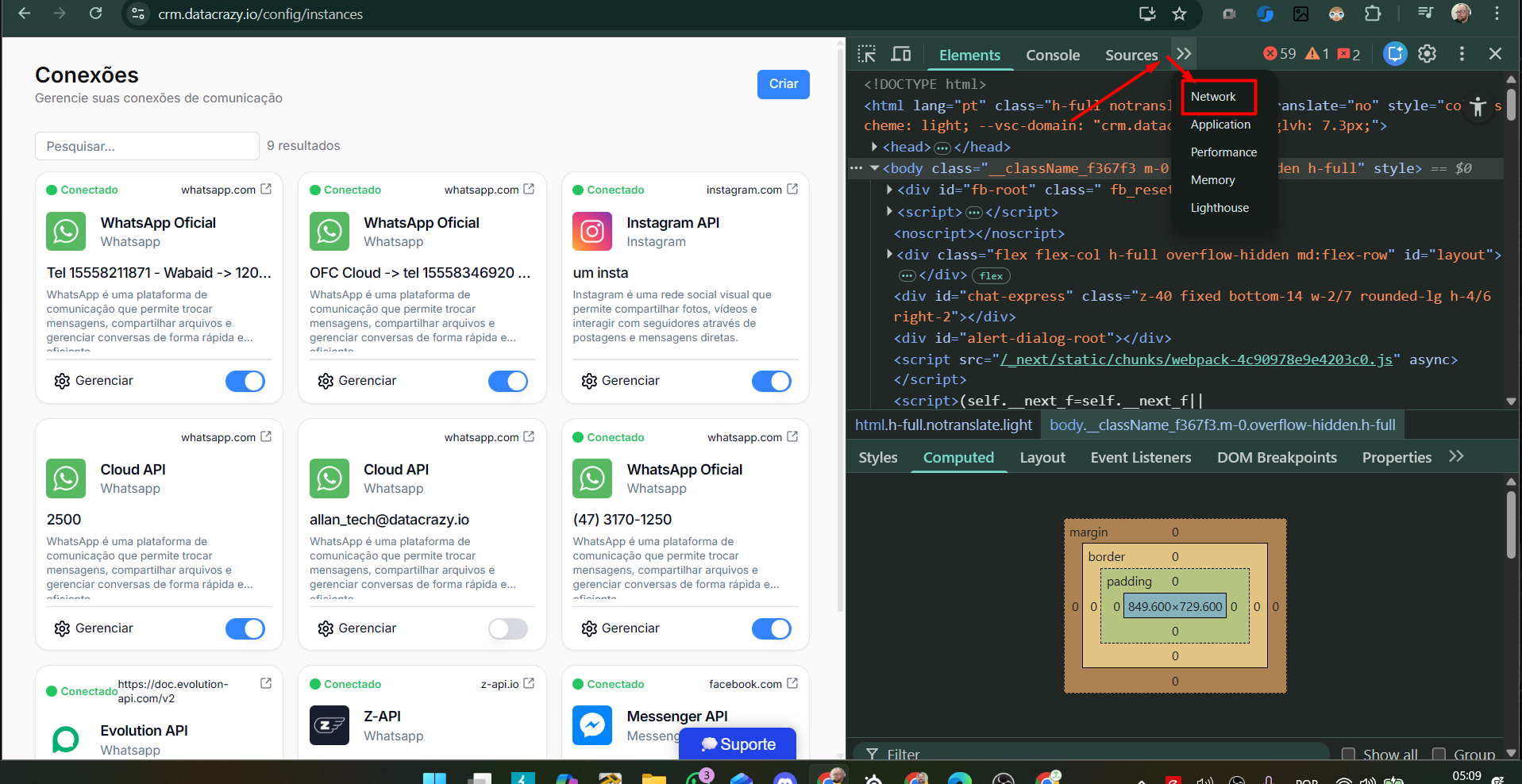Screen dimensions: 1522x784
Task: Open the webpack script source link
Action: pyautogui.click(x=1196, y=359)
